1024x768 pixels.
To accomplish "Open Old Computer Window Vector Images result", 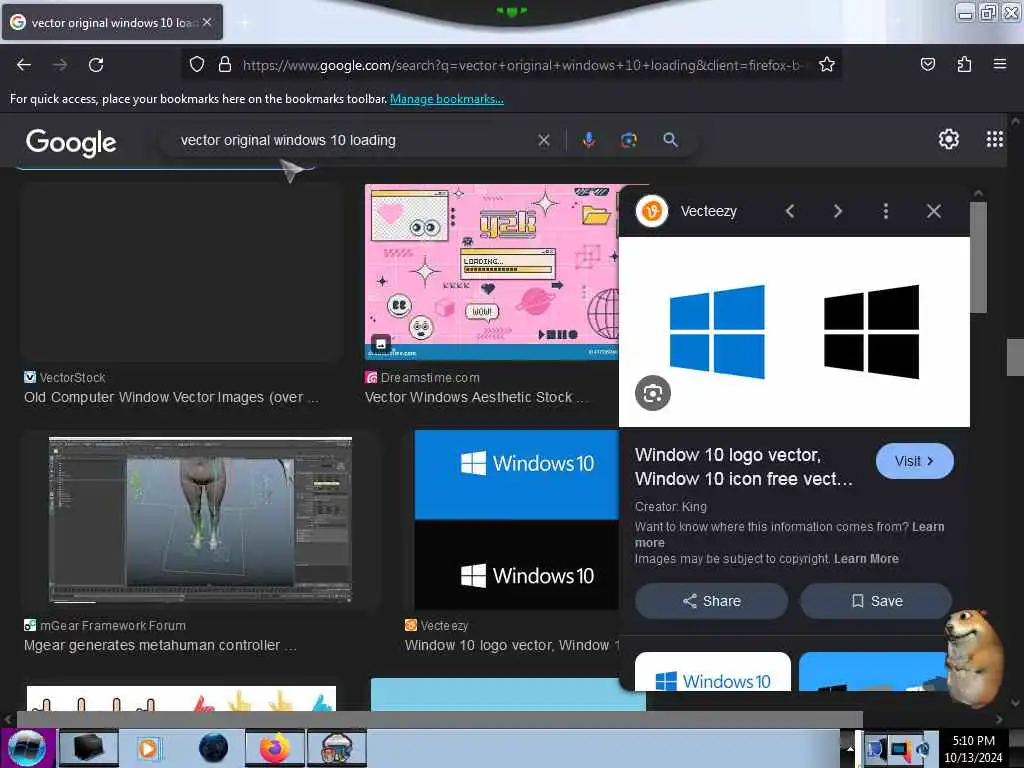I will tap(171, 397).
